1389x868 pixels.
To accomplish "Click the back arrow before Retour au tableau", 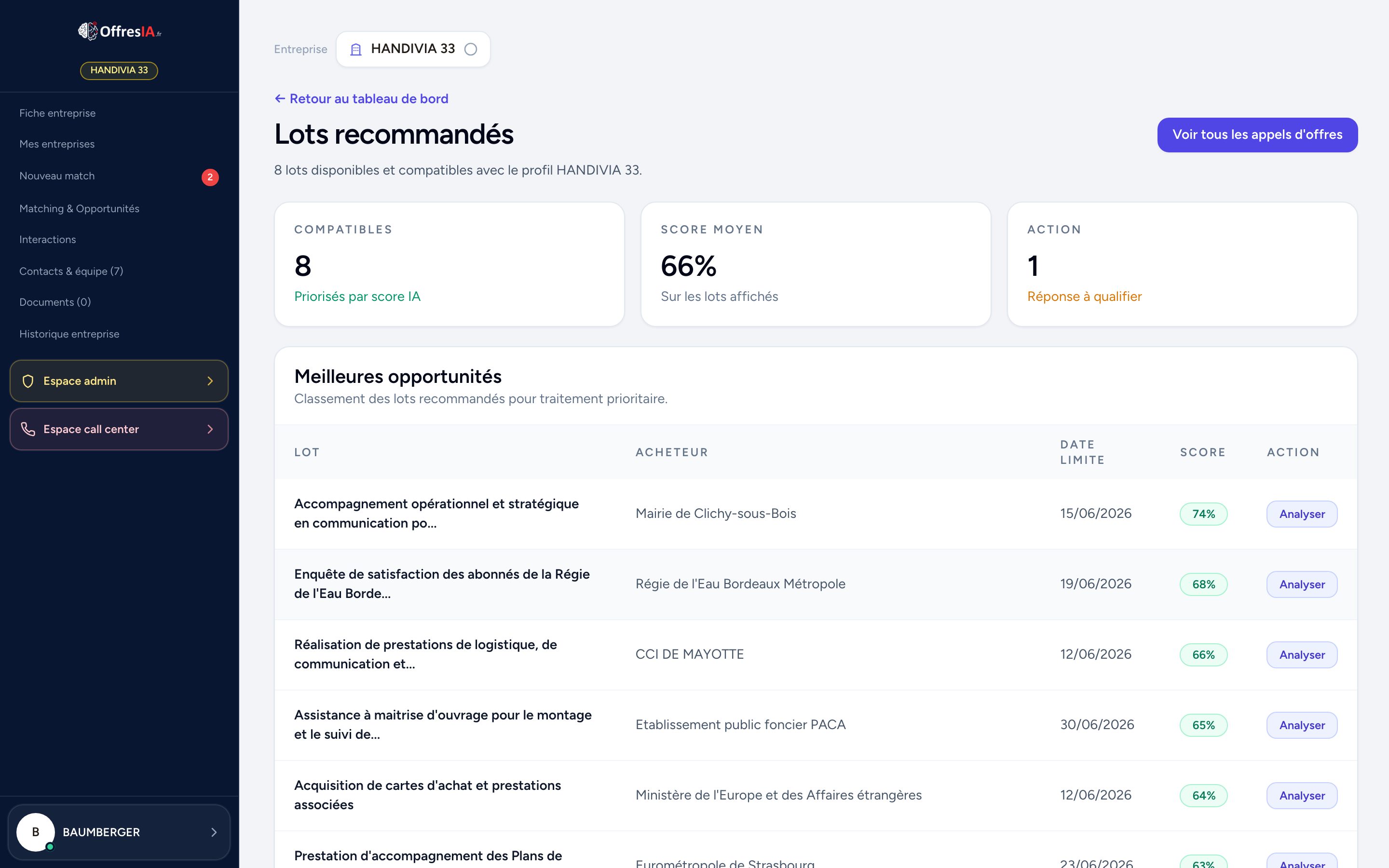I will click(x=280, y=99).
